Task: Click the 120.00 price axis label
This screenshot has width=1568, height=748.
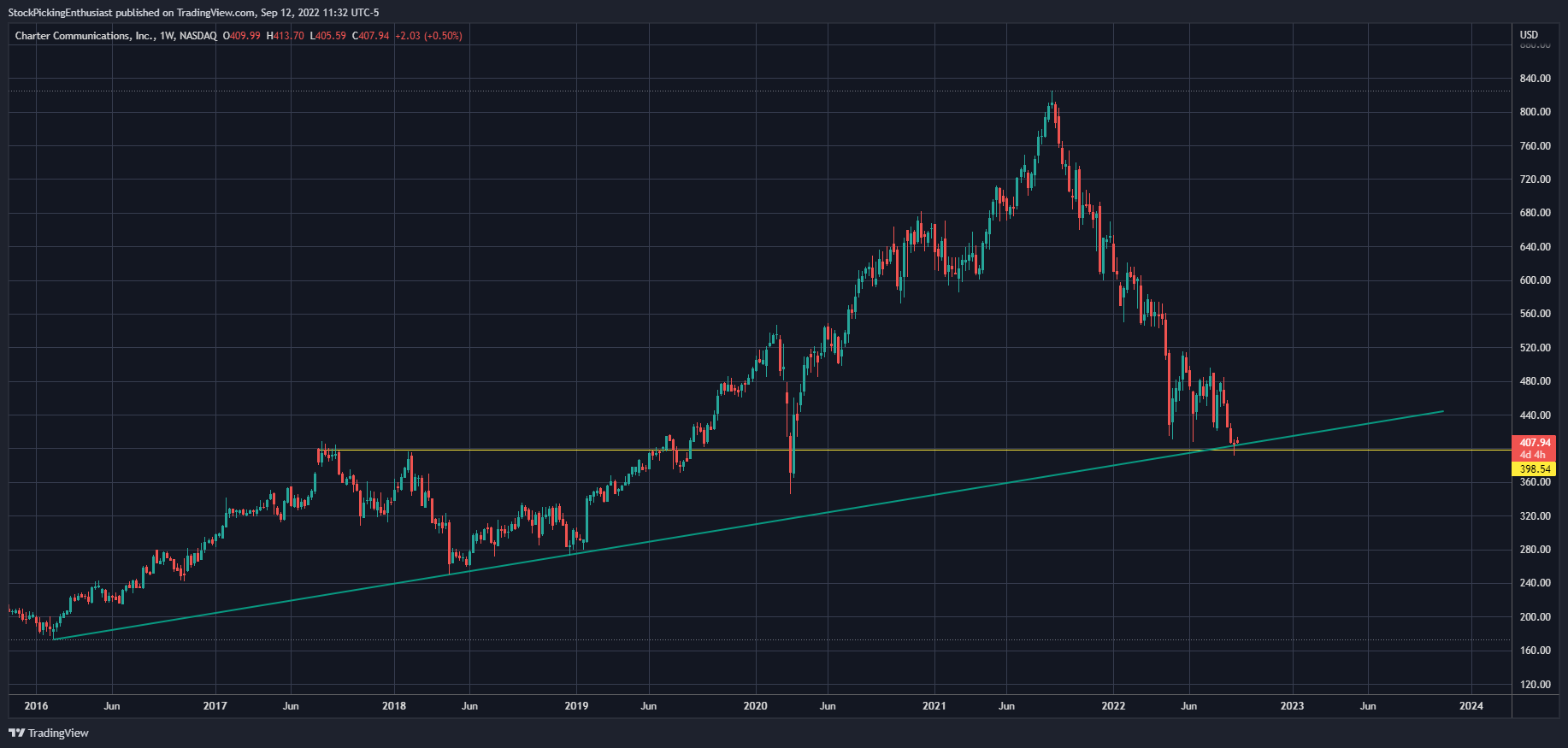Action: (1535, 685)
